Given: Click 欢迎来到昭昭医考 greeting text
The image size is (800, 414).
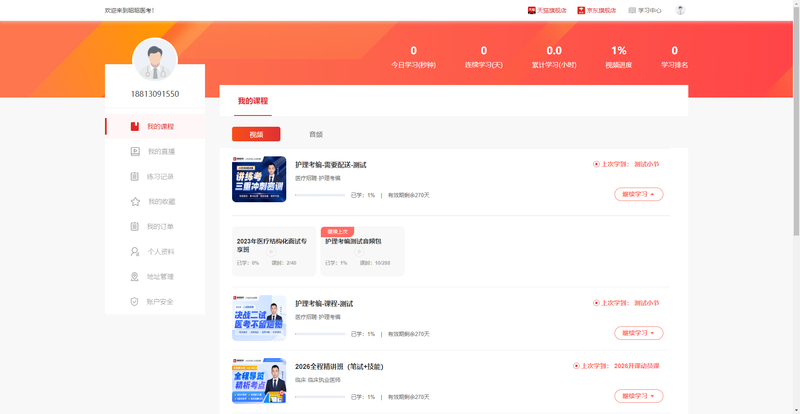Looking at the screenshot, I should [x=129, y=10].
